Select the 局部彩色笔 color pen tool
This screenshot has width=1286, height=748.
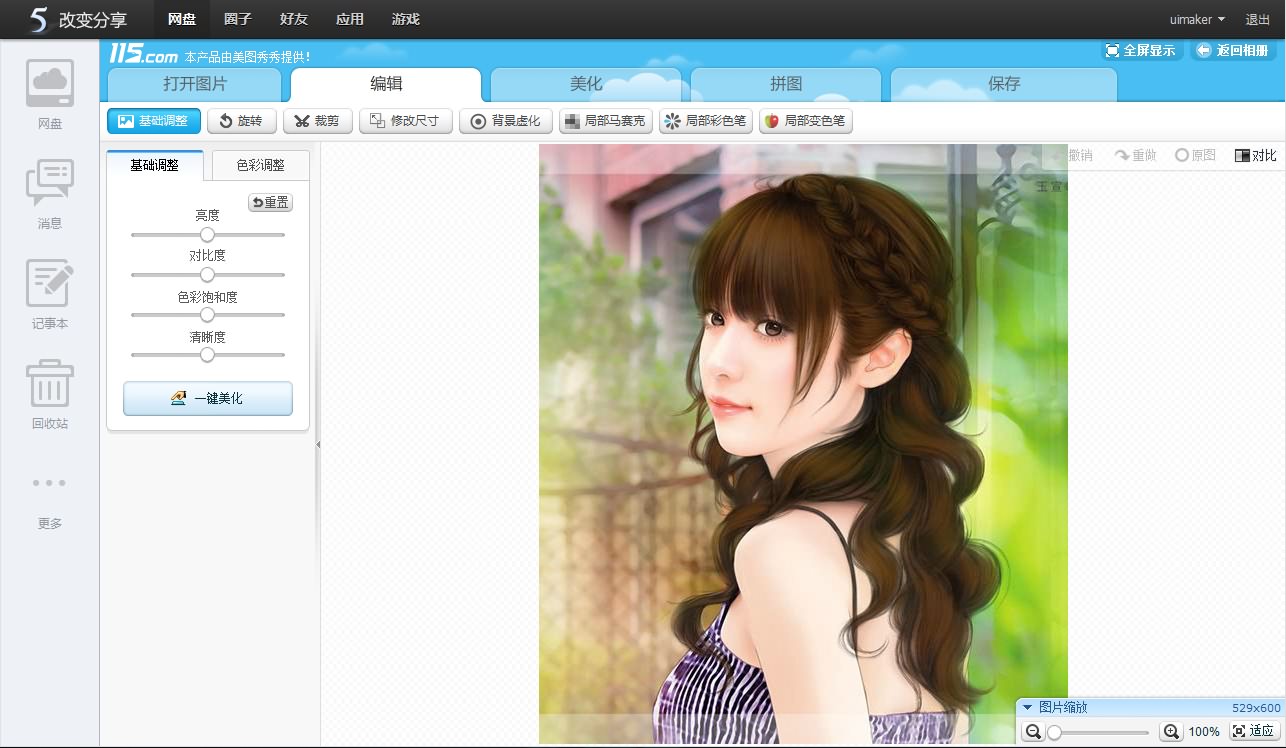point(706,121)
